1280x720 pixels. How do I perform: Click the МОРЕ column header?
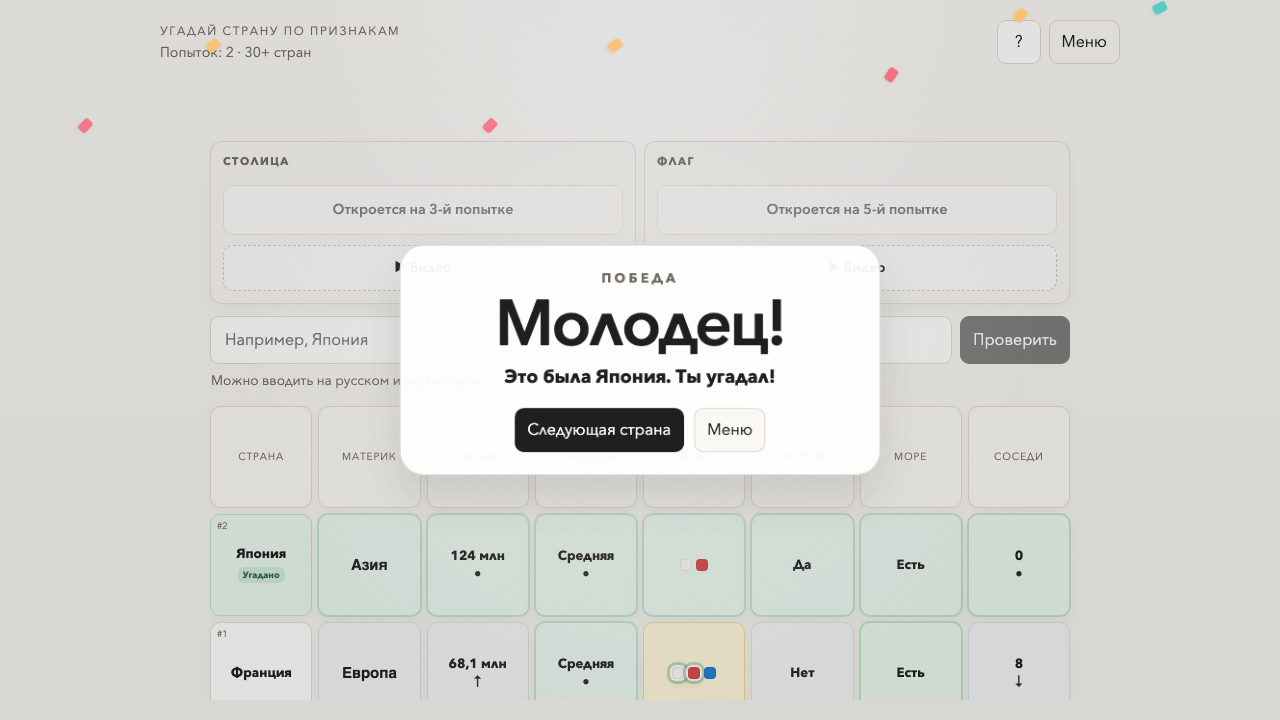click(x=909, y=456)
